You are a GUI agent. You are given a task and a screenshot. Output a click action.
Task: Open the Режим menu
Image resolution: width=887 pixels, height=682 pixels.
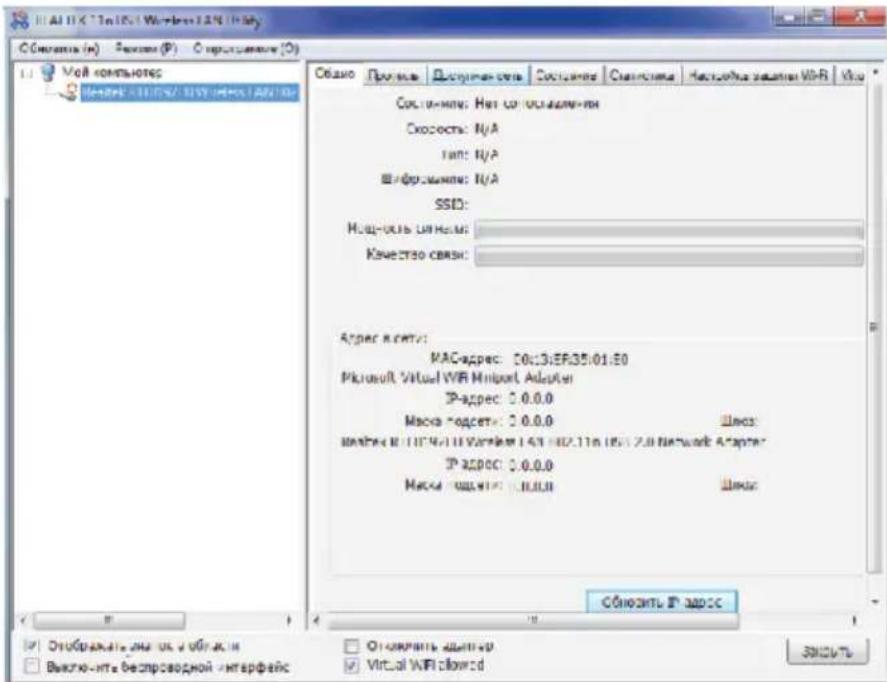click(x=146, y=49)
